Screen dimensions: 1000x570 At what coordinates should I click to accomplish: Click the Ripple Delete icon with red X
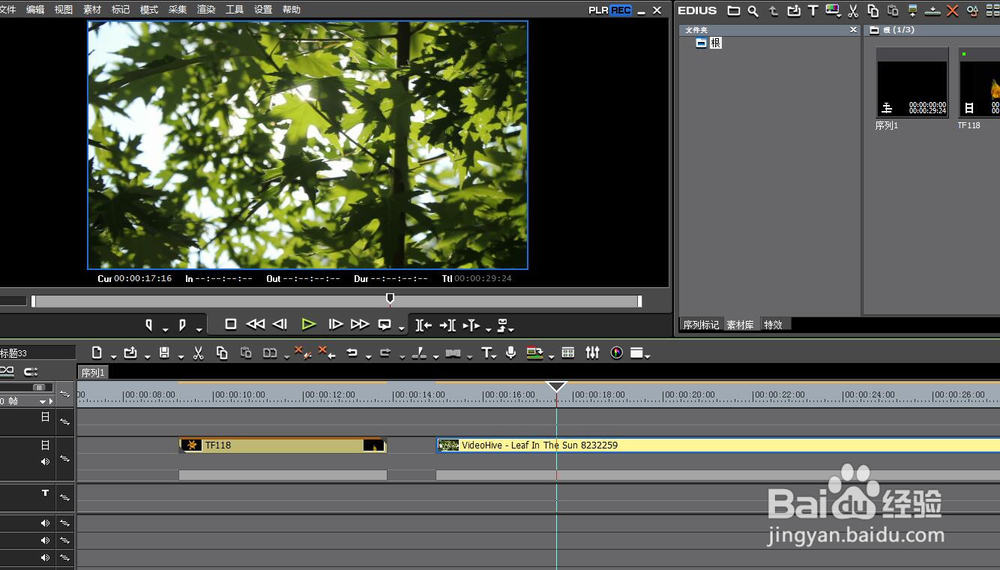click(302, 353)
